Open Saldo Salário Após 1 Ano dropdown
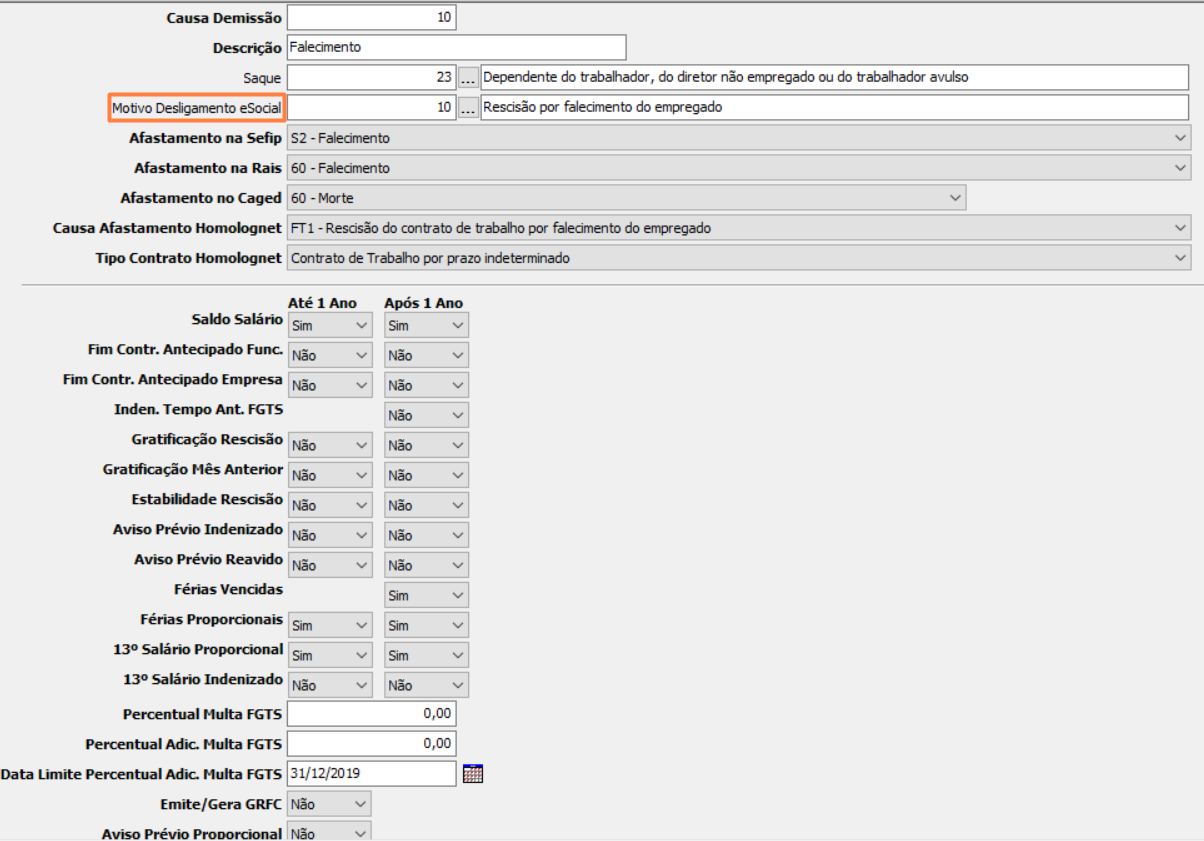This screenshot has width=1204, height=841. (426, 325)
